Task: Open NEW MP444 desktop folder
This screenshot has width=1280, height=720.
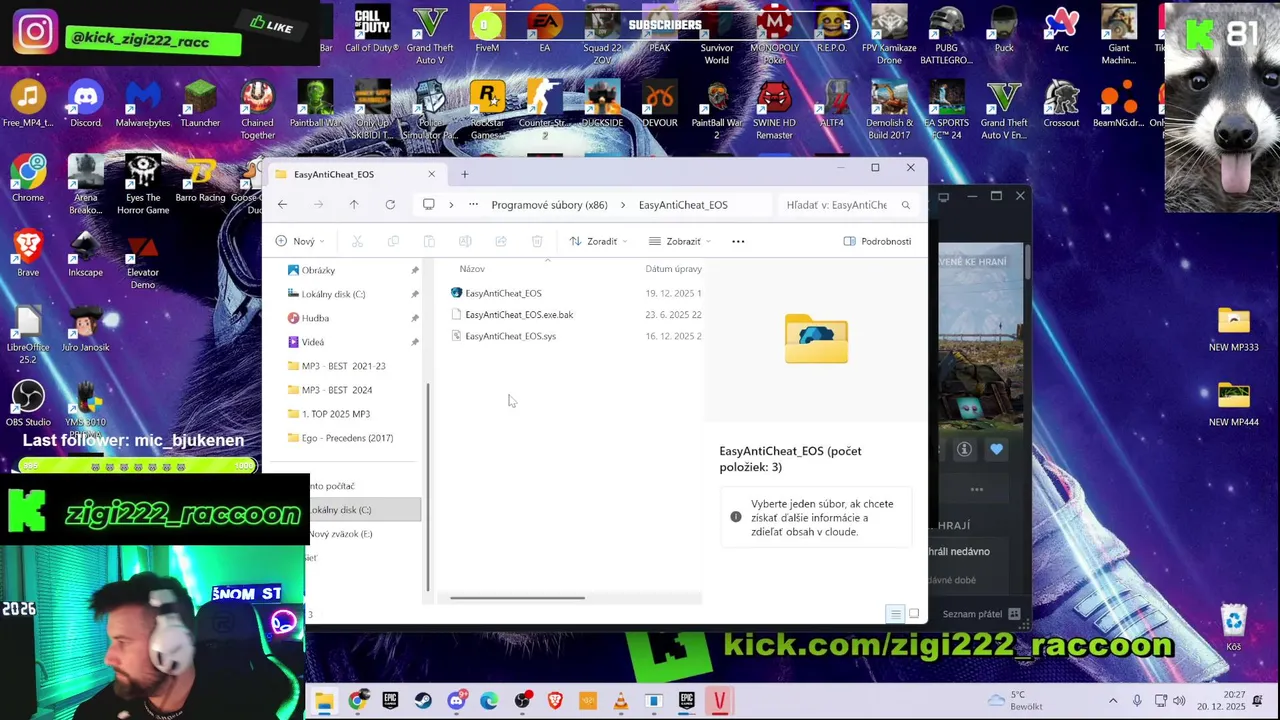Action: point(1234,403)
